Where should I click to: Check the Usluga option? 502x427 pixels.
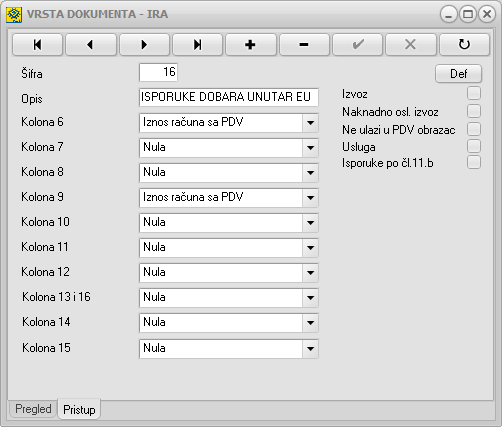[474, 146]
